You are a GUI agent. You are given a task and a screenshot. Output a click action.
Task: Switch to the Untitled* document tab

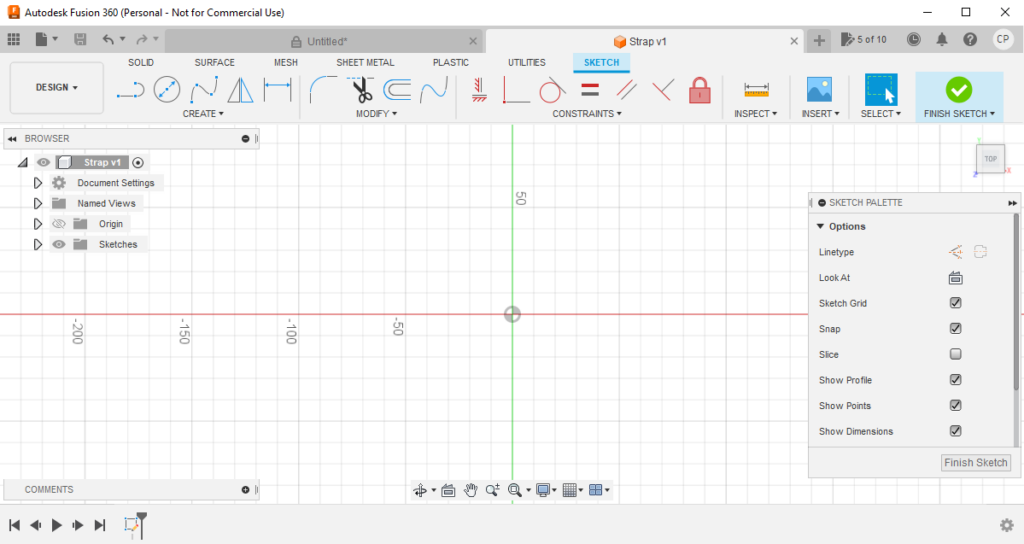tap(326, 41)
